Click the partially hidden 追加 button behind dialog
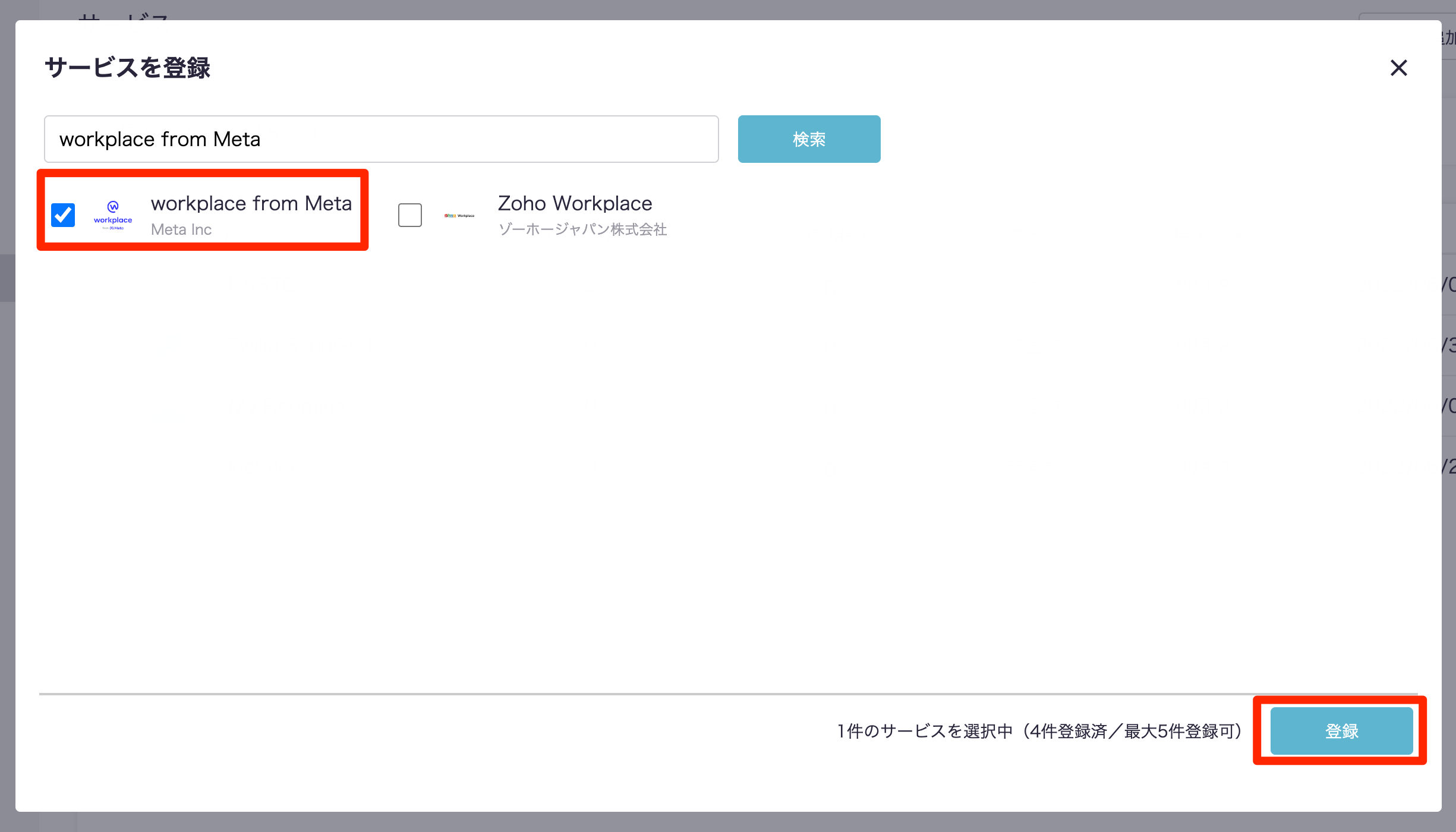1456x832 pixels. click(1449, 38)
